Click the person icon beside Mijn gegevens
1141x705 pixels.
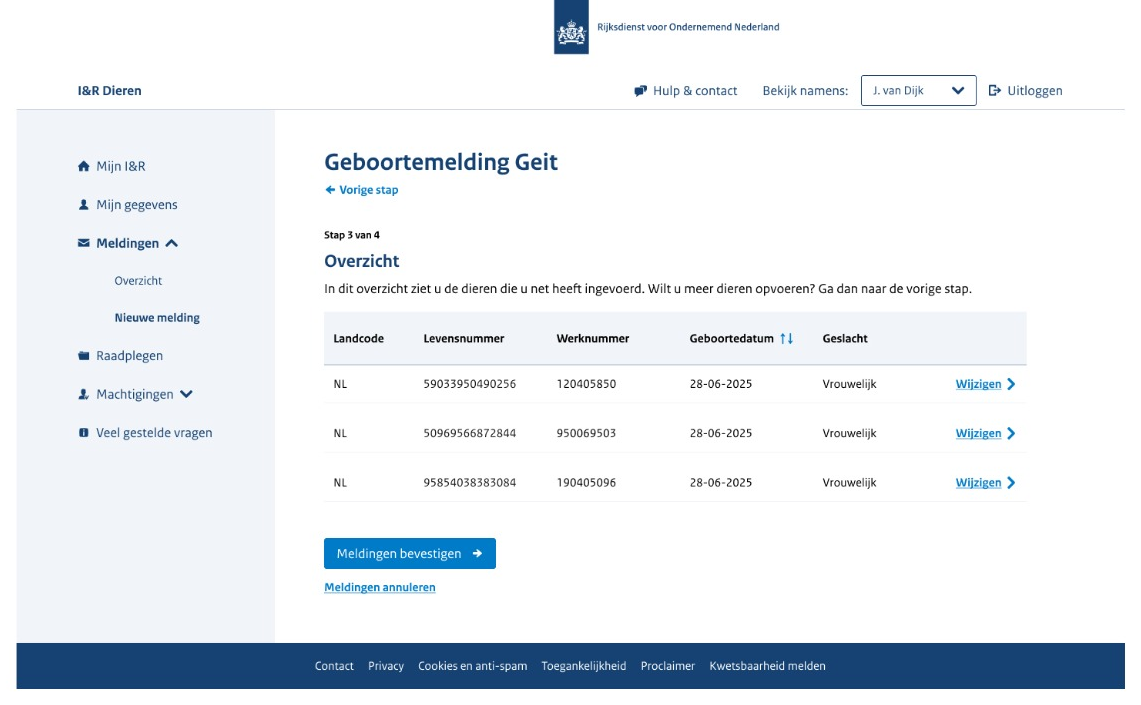pos(84,204)
